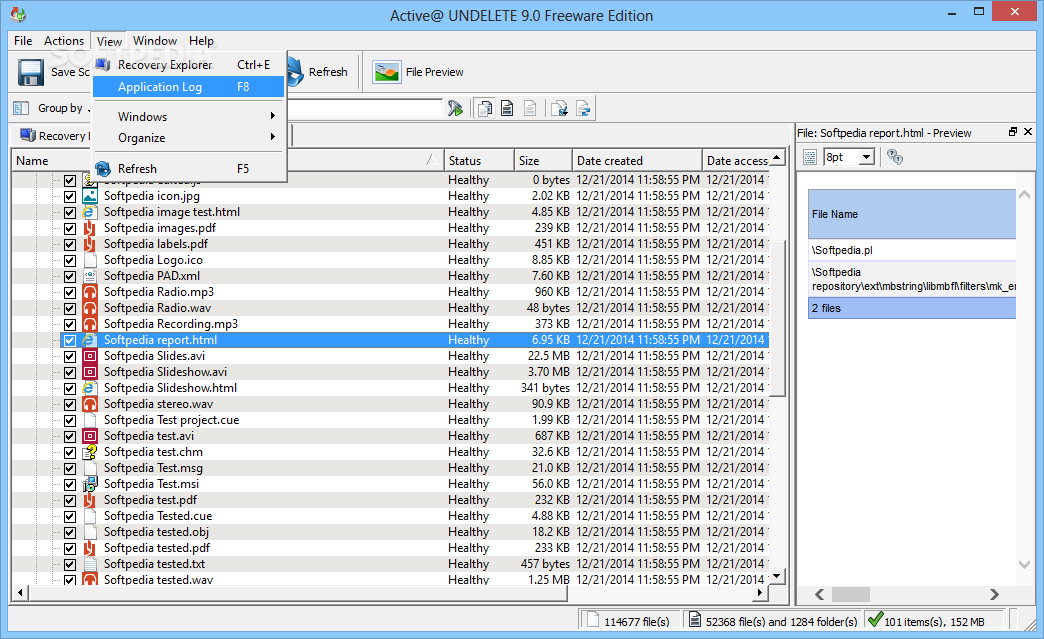Uncheck the Softpedia Test project.cue checkbox
This screenshot has width=1044, height=639.
(70, 420)
